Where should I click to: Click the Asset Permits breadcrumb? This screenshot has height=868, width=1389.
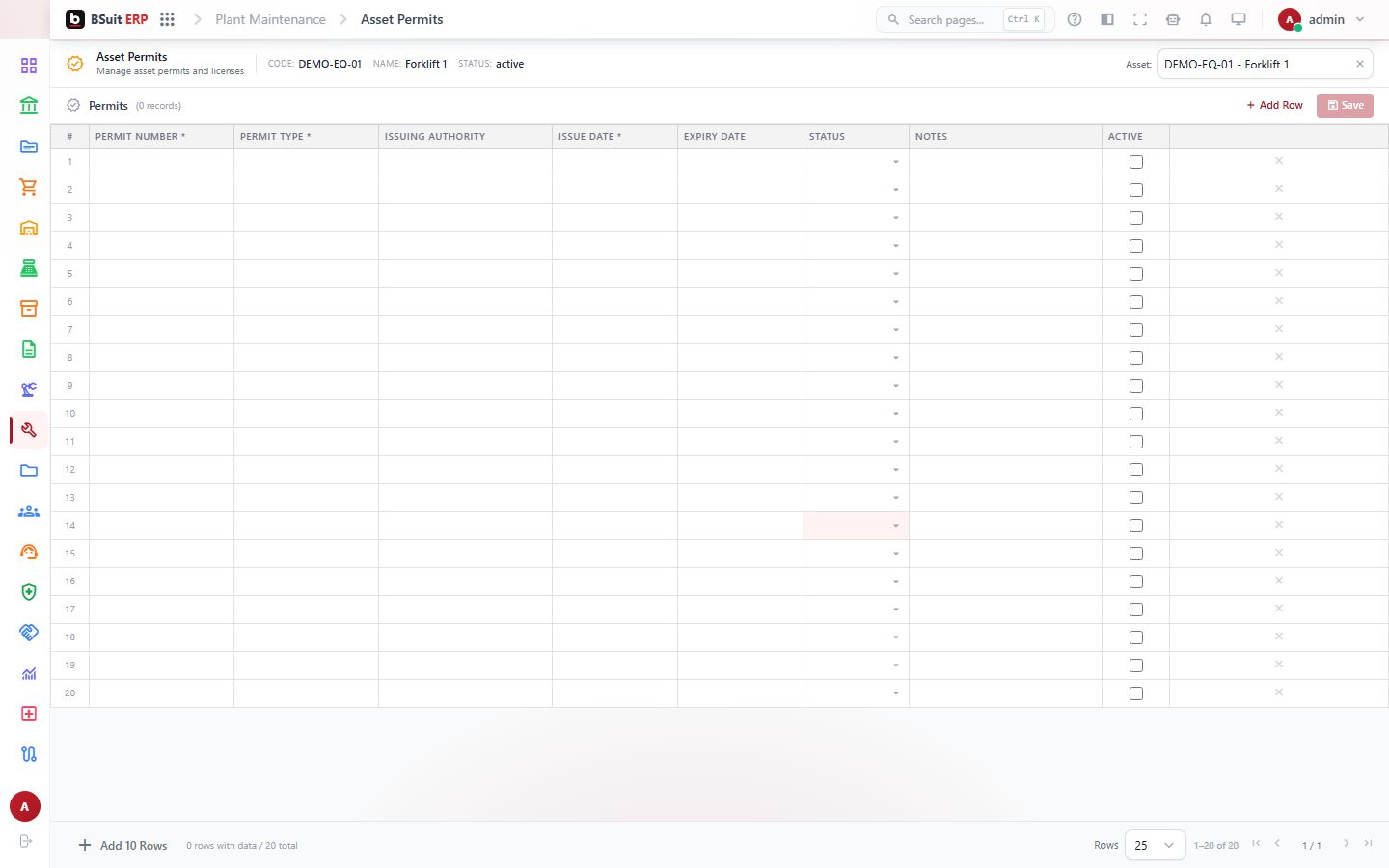[x=402, y=19]
